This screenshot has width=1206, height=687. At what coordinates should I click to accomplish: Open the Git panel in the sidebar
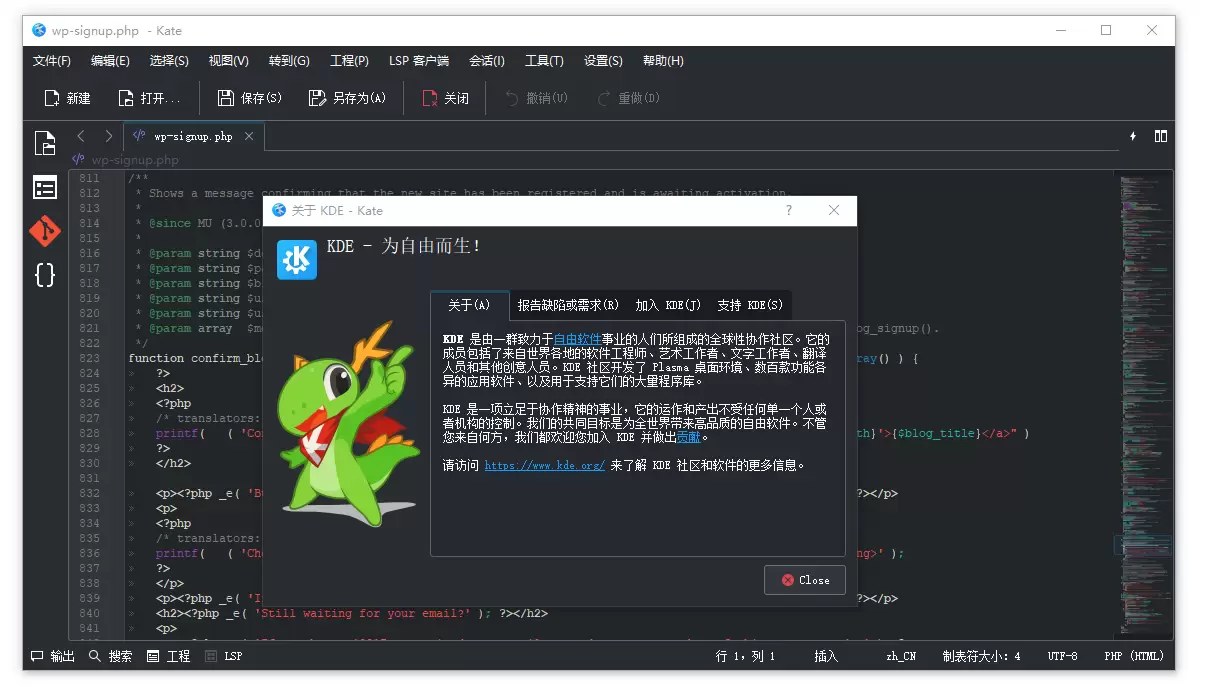click(45, 231)
